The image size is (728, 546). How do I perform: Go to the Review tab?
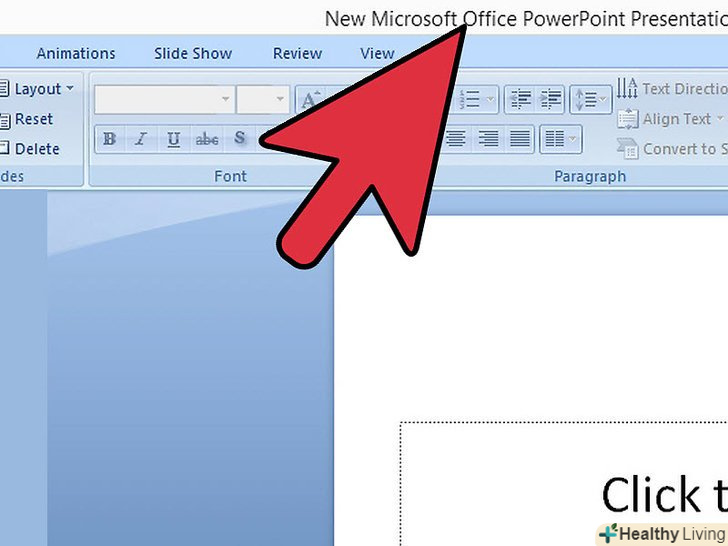coord(297,54)
